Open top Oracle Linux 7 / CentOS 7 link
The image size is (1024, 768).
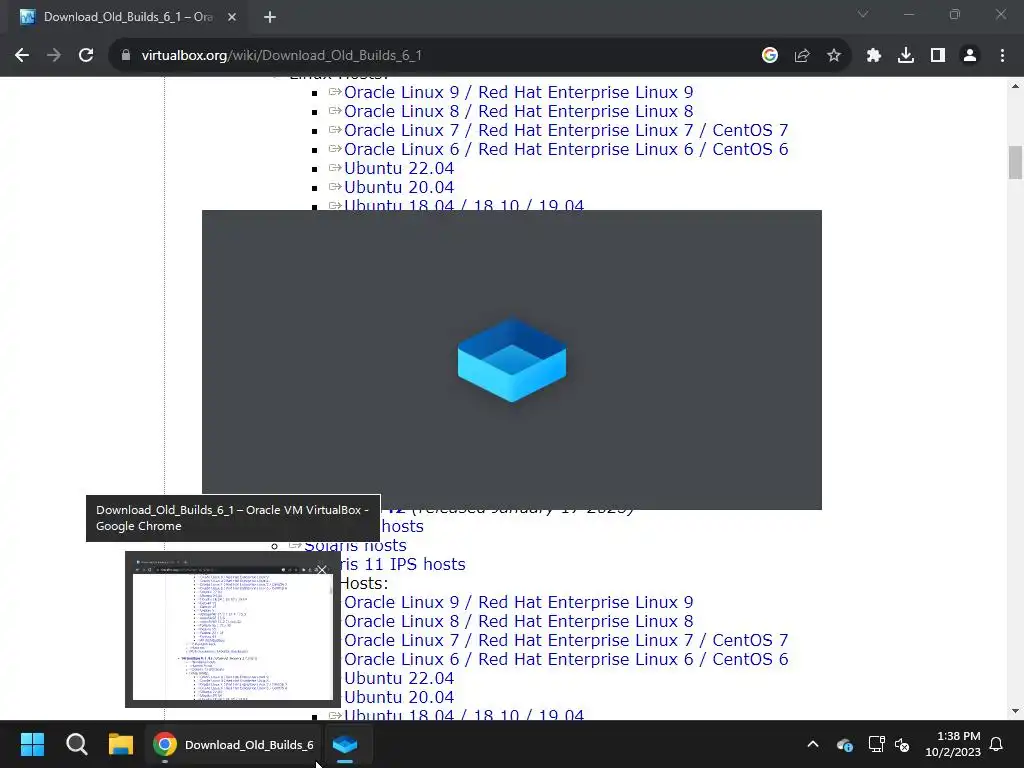point(566,130)
